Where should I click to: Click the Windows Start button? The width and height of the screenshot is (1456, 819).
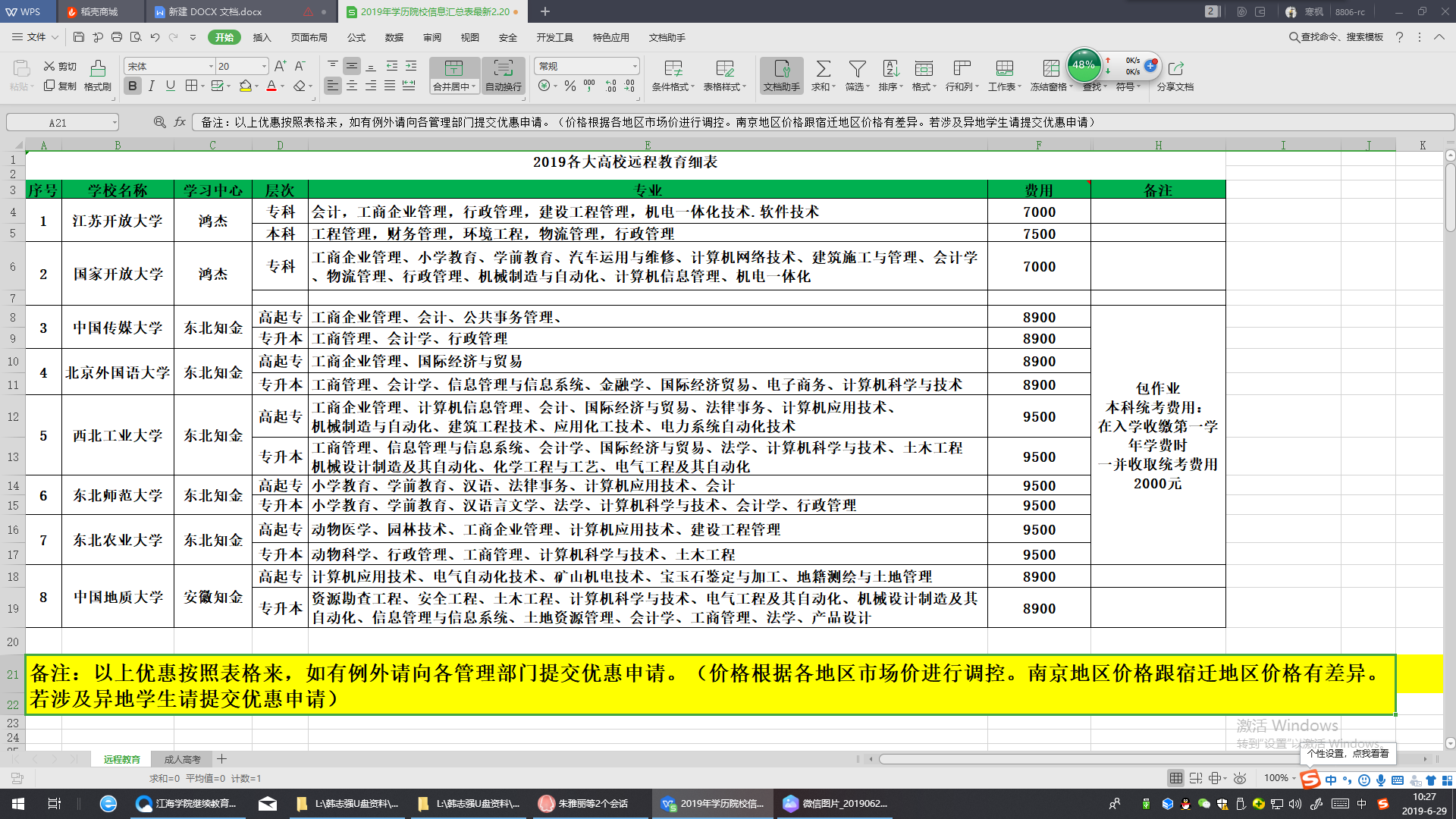(17, 803)
